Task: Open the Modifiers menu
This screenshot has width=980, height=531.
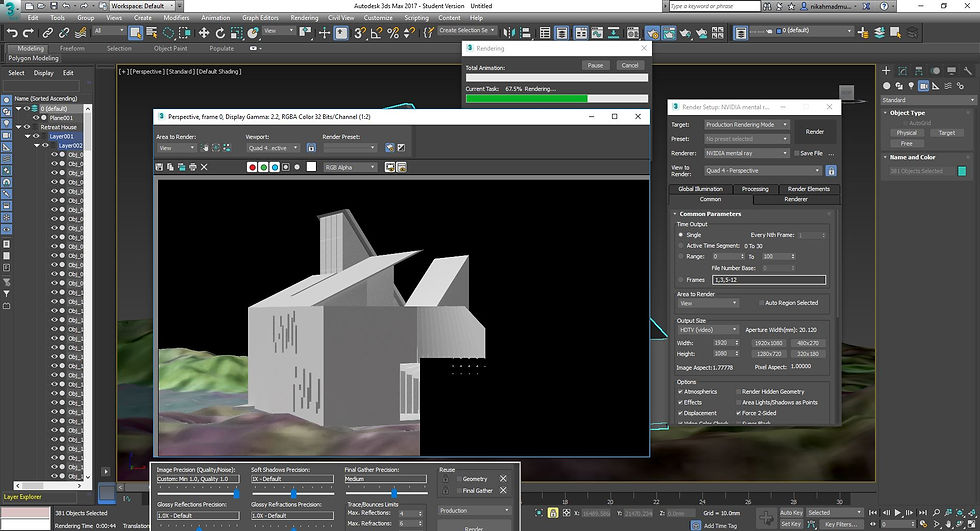Action: point(176,17)
